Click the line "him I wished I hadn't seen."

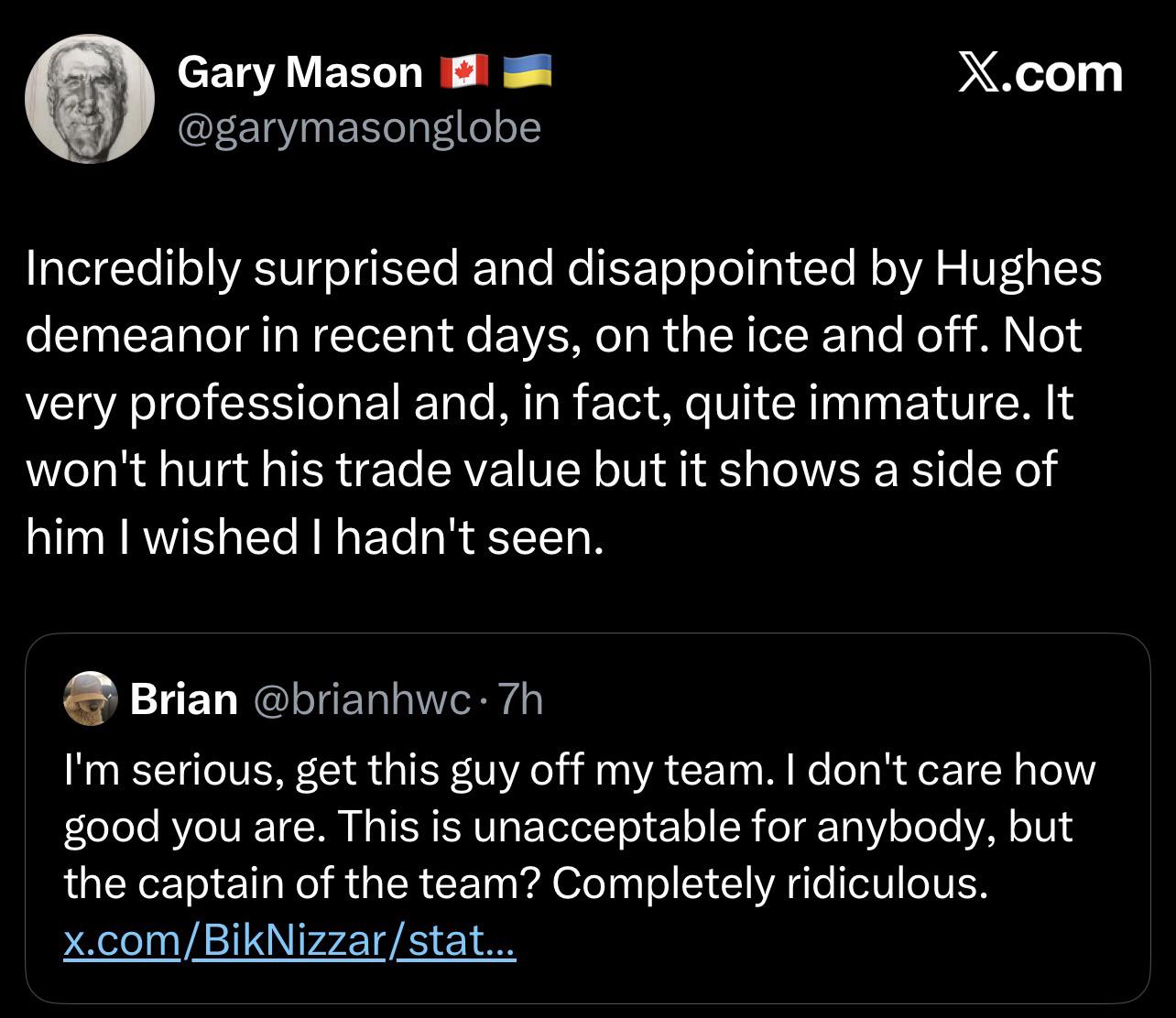(315, 536)
